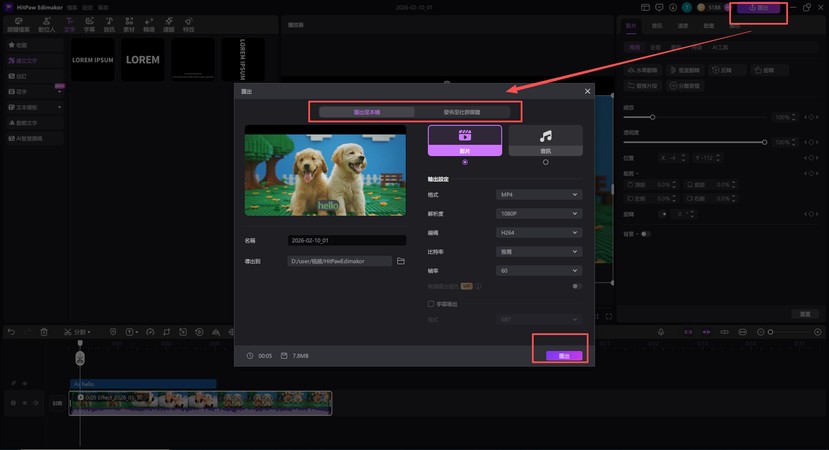Open the 特效 (effects) icon in the top toolbar

[189, 25]
